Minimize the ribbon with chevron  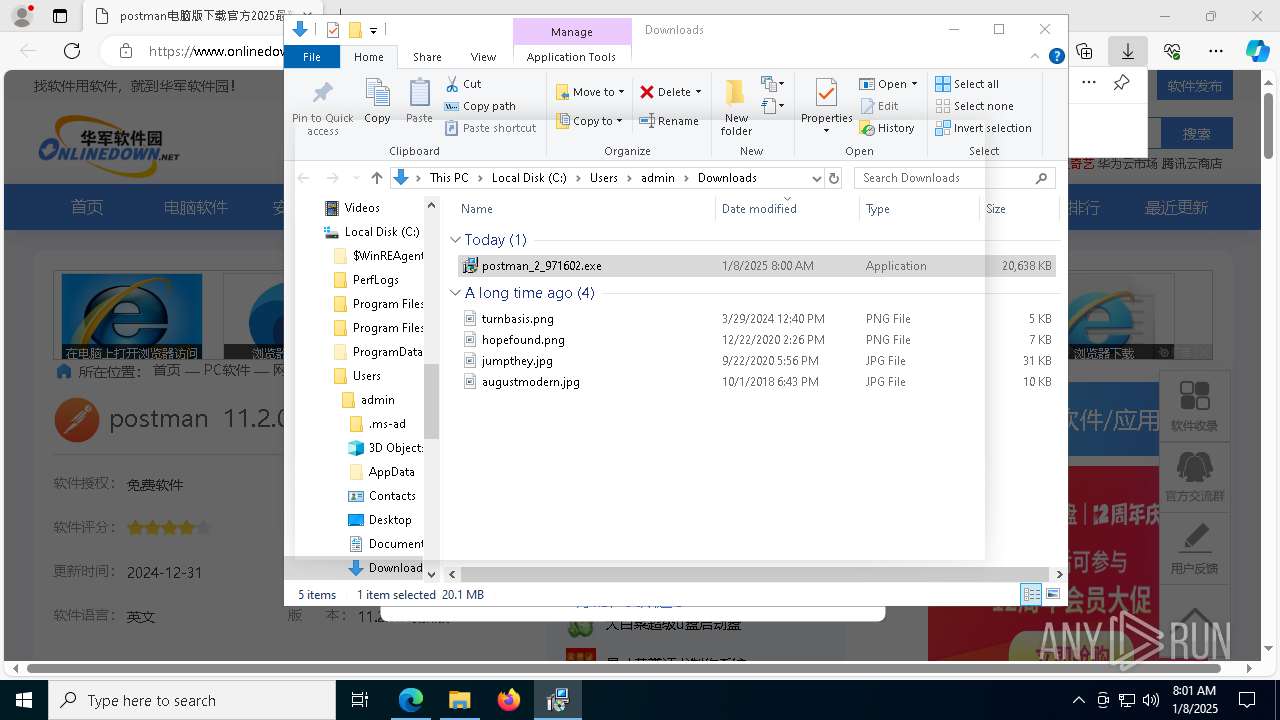click(x=1036, y=57)
